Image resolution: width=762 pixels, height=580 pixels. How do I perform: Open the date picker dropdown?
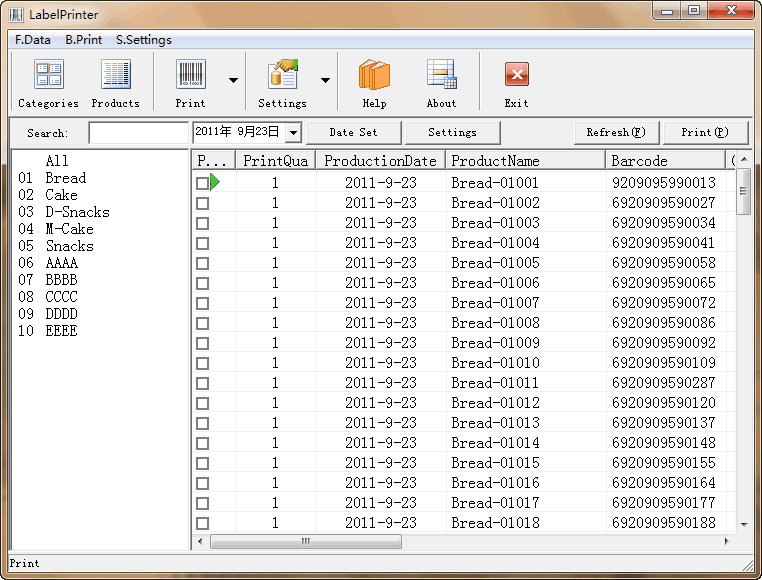(x=293, y=133)
